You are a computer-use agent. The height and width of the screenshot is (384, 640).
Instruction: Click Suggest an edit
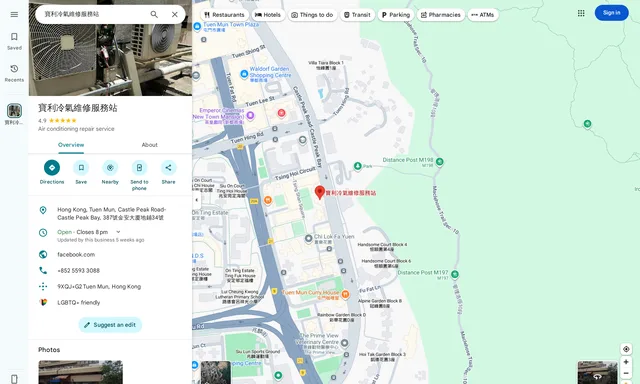pos(110,325)
